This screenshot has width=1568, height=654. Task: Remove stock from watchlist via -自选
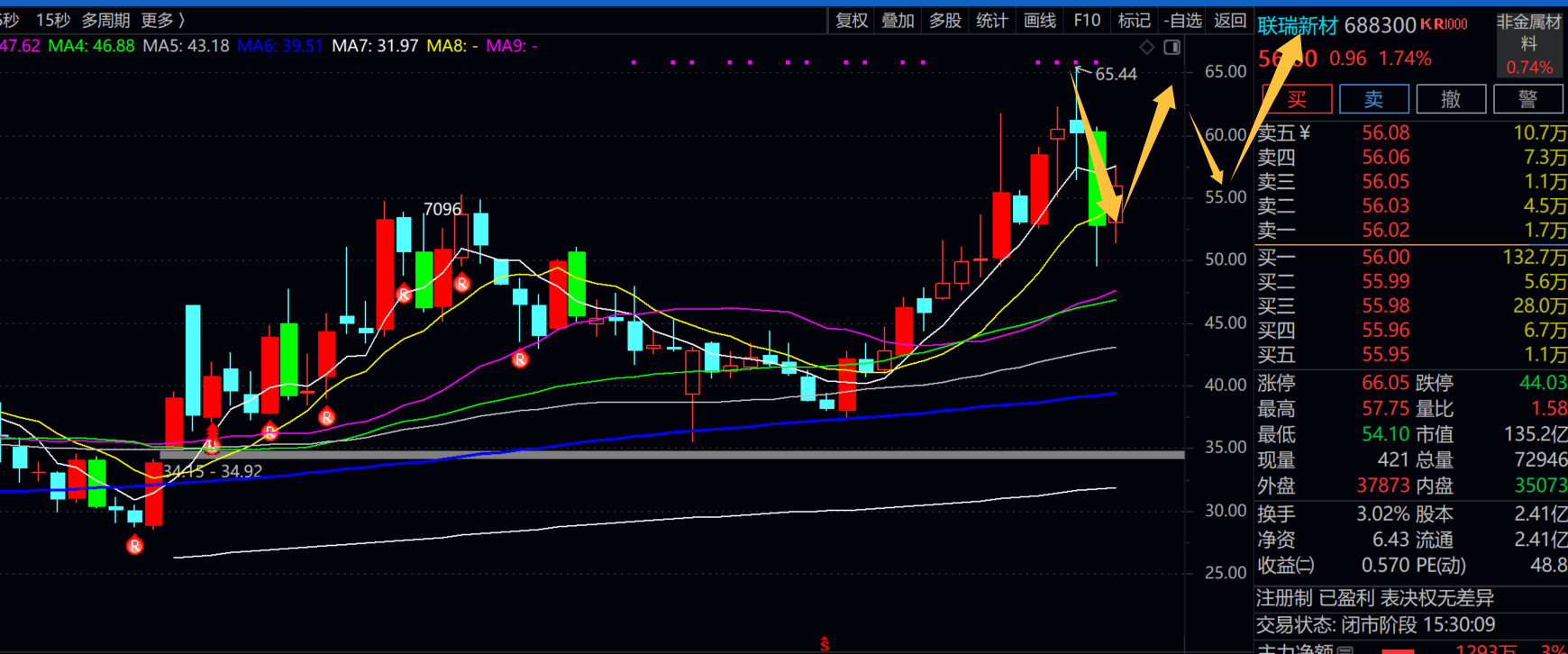1182,20
